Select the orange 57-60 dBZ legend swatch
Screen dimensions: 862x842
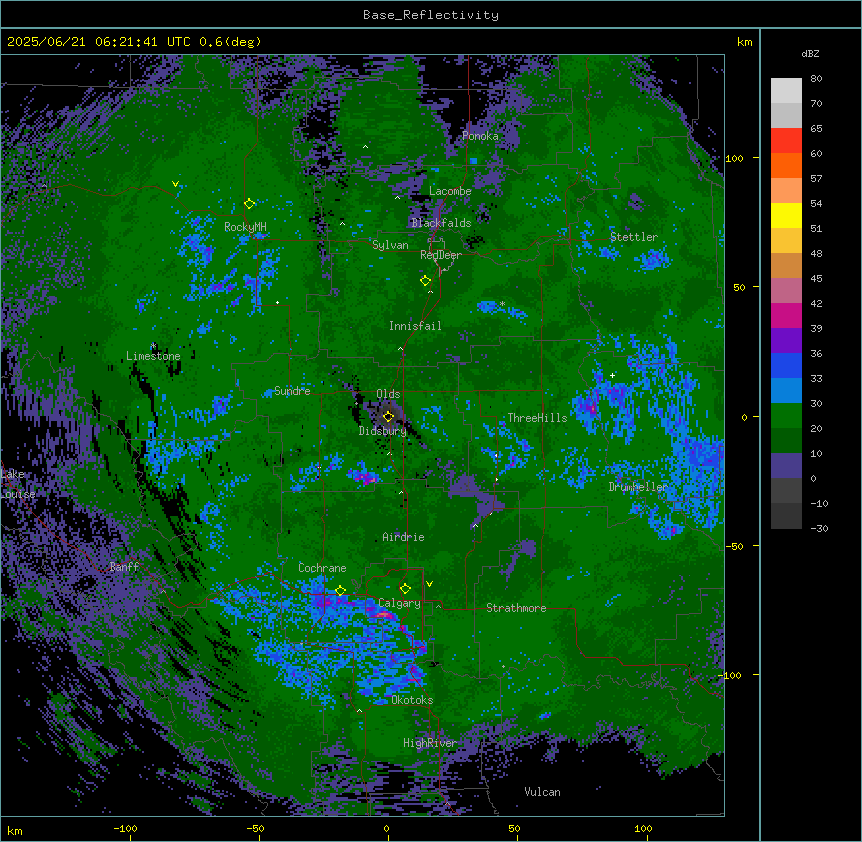786,165
